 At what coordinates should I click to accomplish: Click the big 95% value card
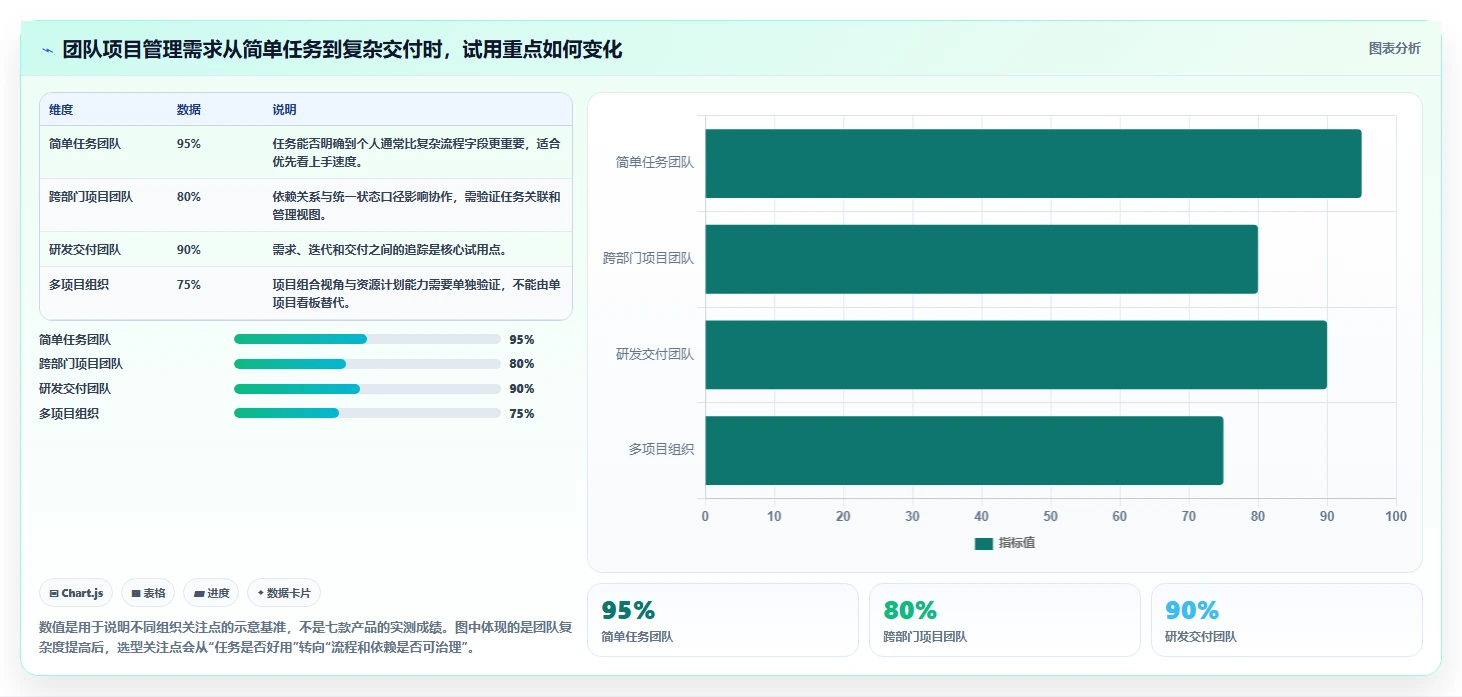tap(723, 620)
